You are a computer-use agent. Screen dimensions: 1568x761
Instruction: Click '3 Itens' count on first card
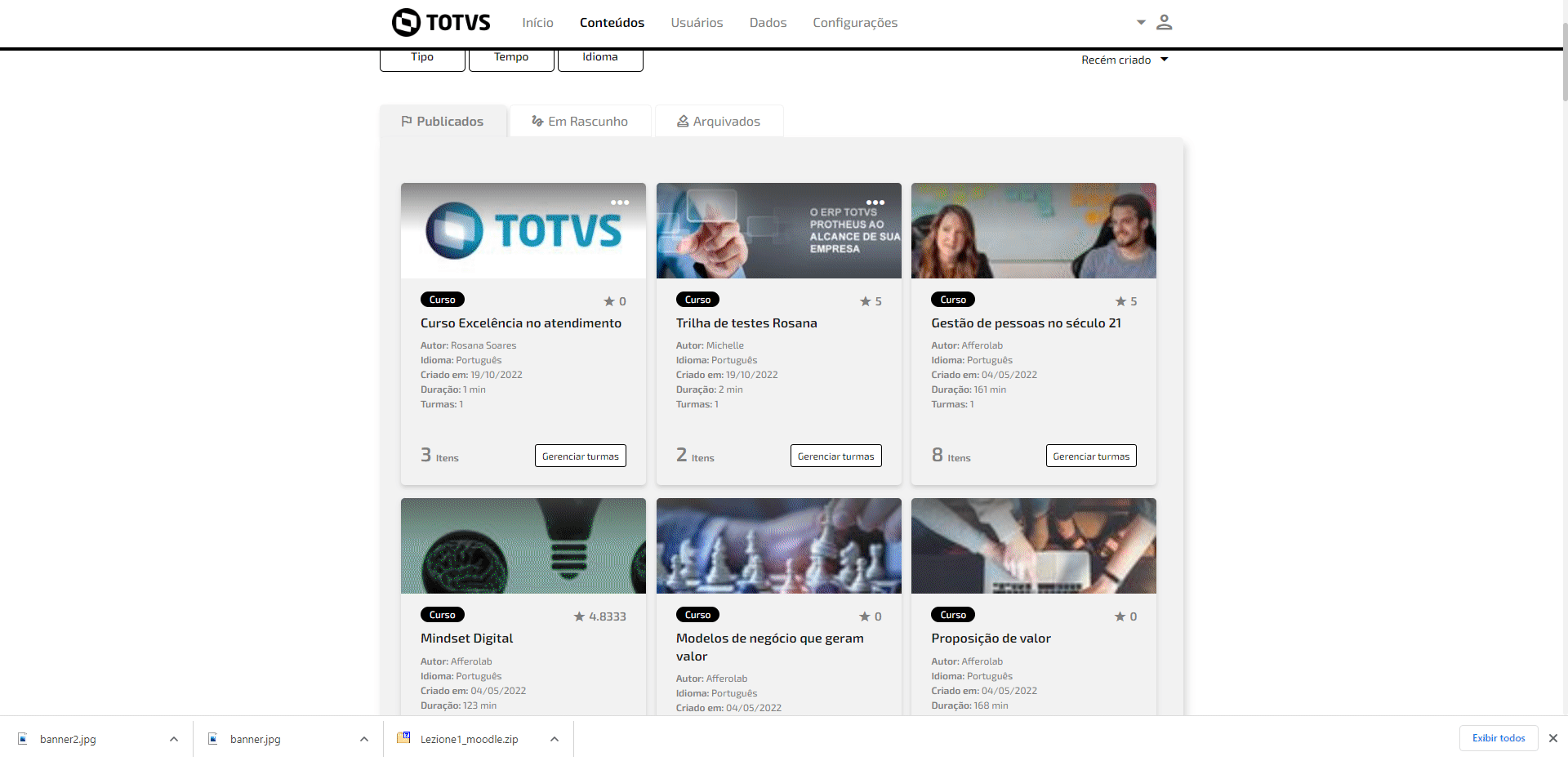(439, 456)
